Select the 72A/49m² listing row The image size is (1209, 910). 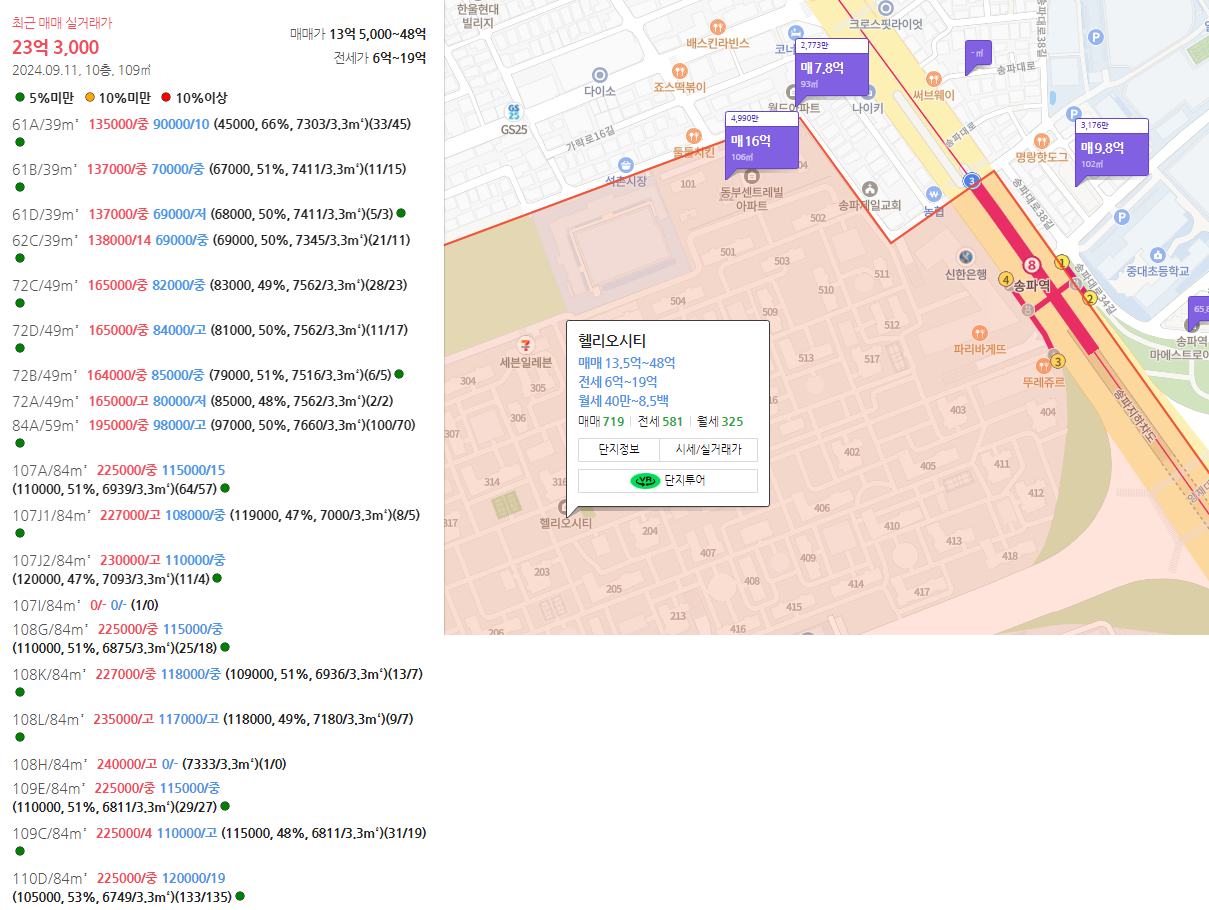[x=203, y=401]
